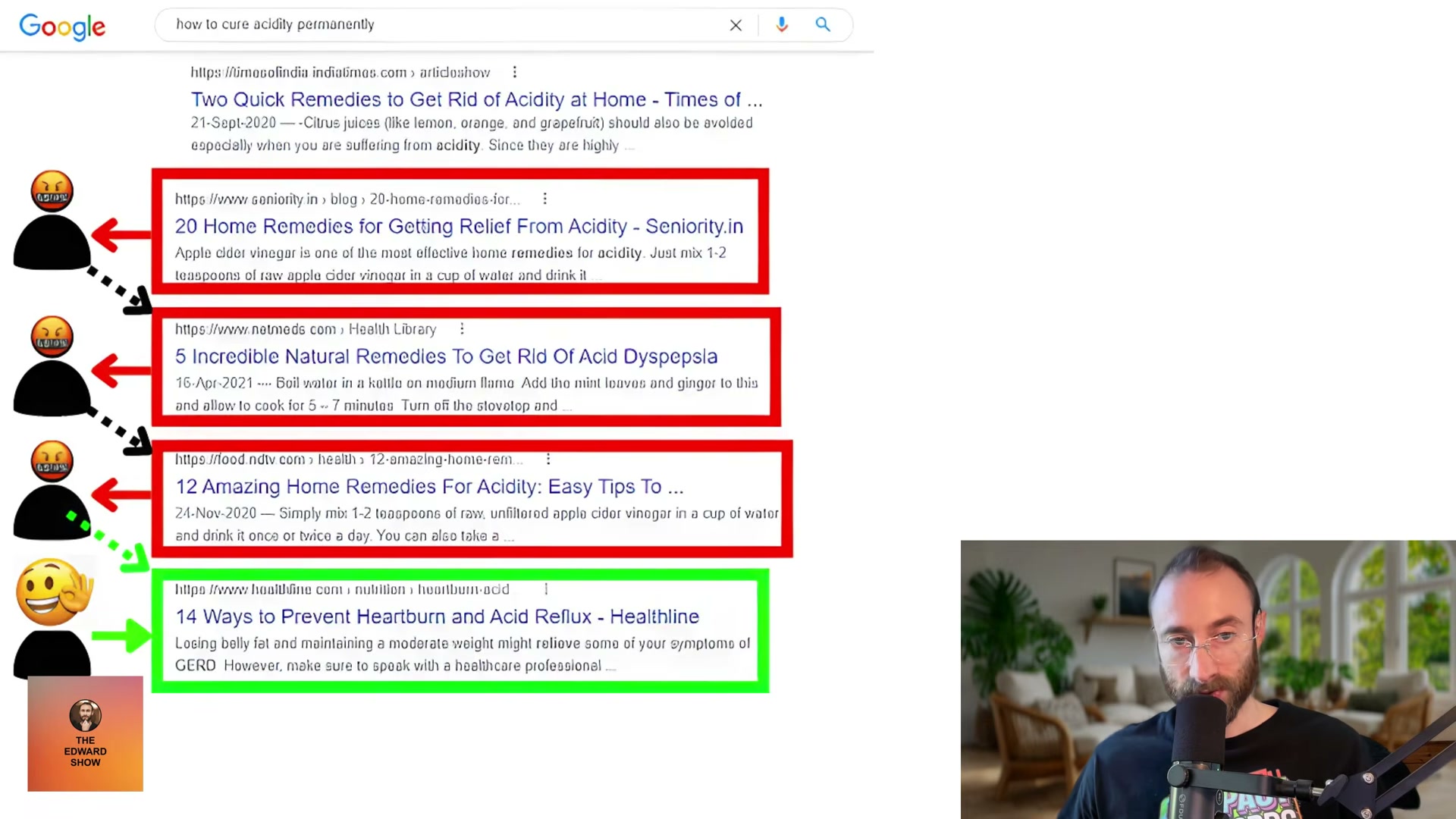Click the snippet dated 16-Apr-2021
The height and width of the screenshot is (819, 1456).
466,394
